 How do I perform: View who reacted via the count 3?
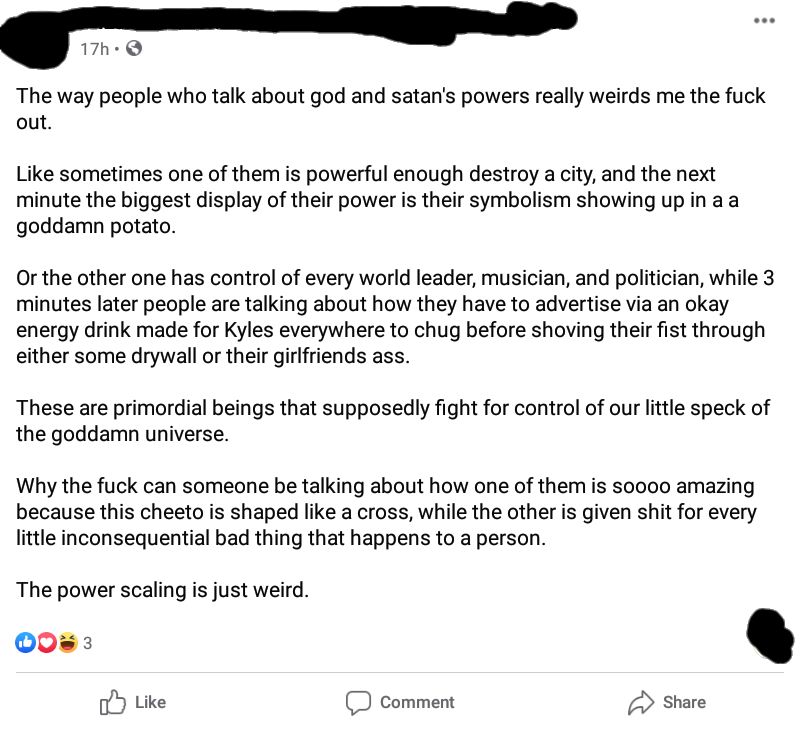(x=87, y=643)
